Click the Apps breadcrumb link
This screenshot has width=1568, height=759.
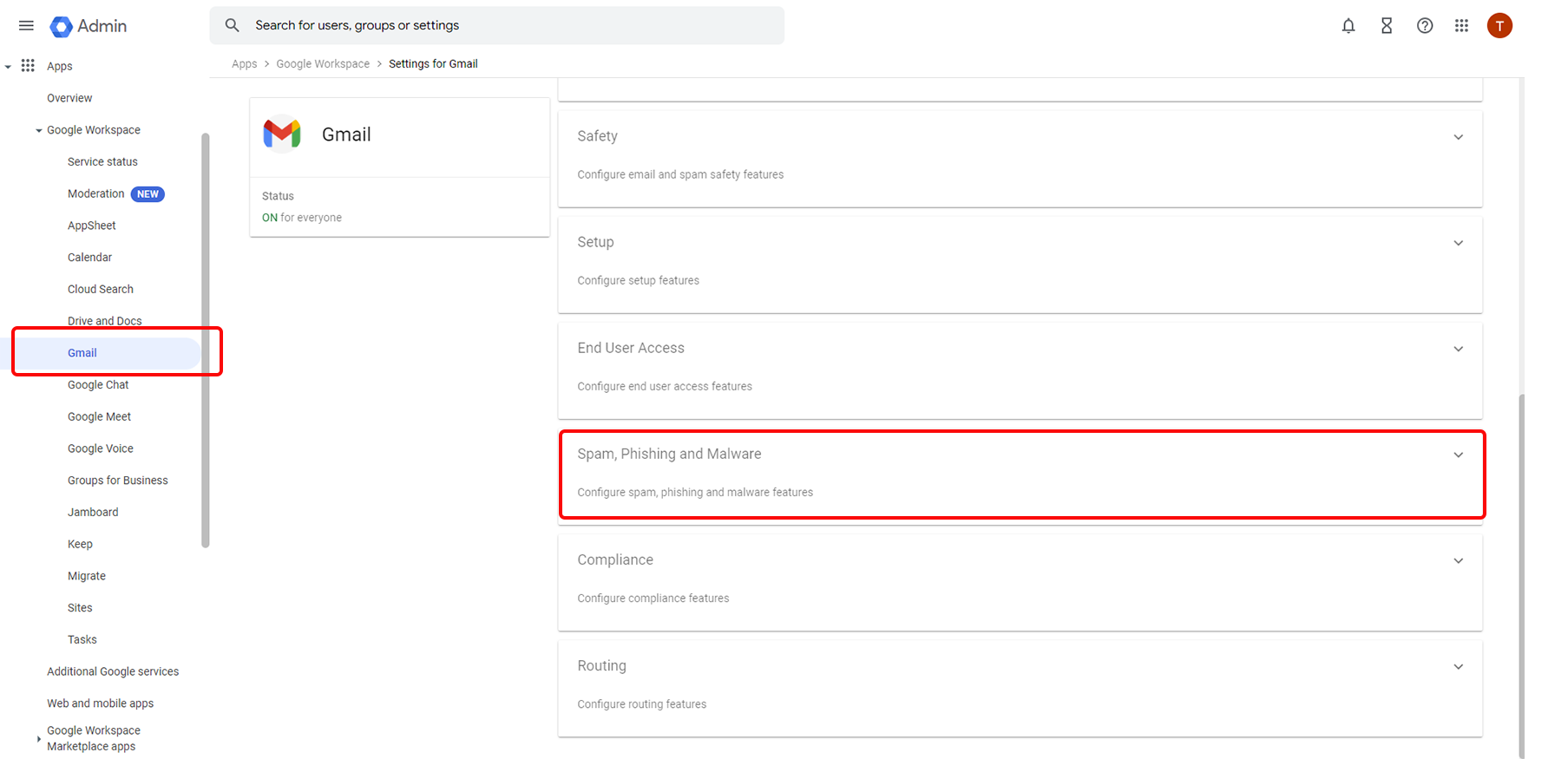point(244,64)
